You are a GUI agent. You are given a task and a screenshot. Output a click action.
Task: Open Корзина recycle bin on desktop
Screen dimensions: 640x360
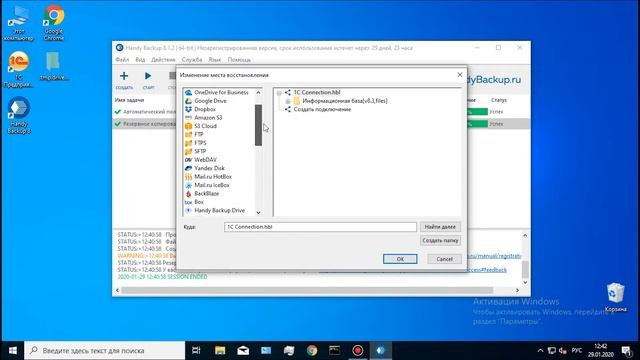point(615,297)
